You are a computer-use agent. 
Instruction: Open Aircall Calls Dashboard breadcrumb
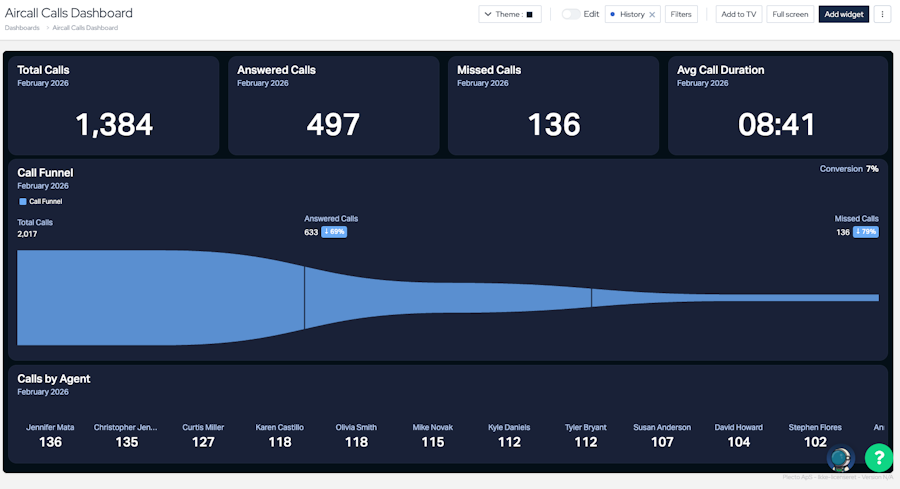pyautogui.click(x=85, y=28)
